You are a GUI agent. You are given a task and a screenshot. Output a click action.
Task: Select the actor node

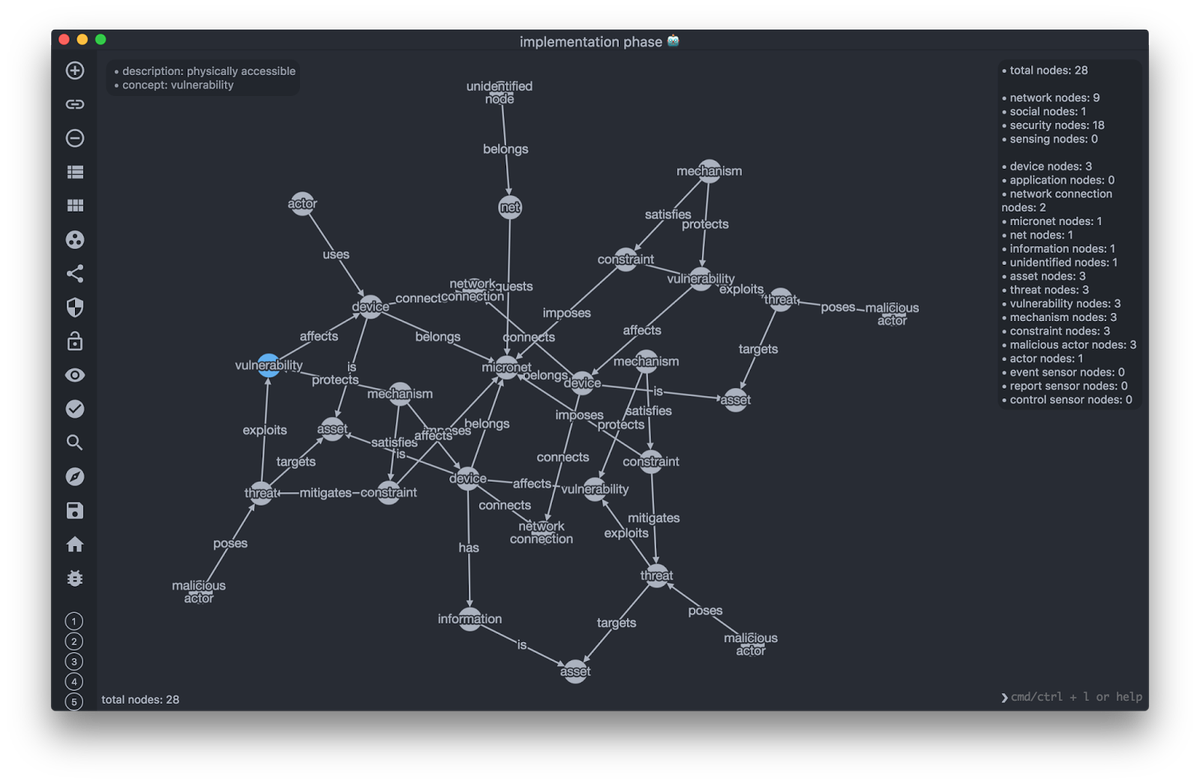coord(302,204)
